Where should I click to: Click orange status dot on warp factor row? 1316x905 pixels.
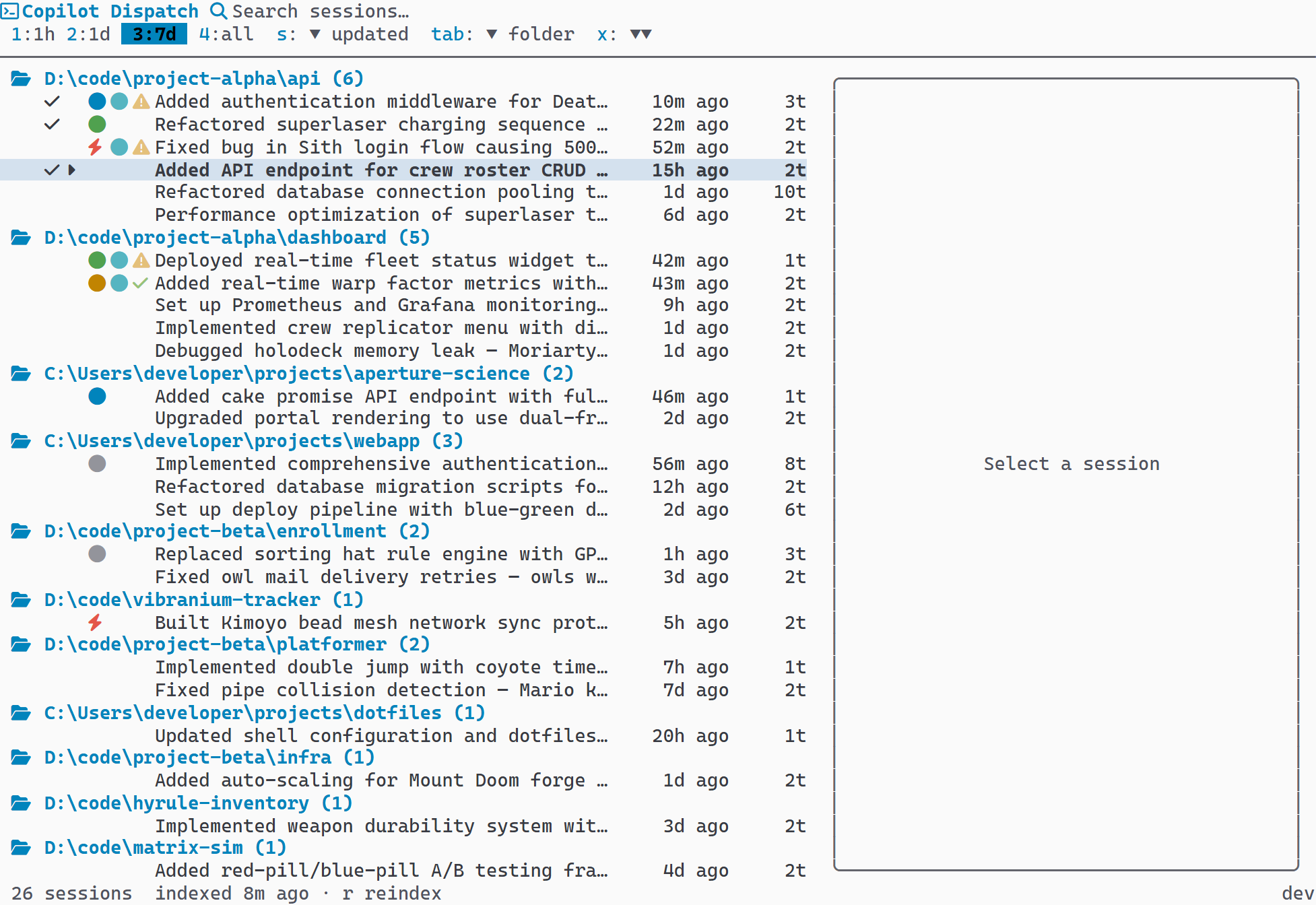pos(97,283)
